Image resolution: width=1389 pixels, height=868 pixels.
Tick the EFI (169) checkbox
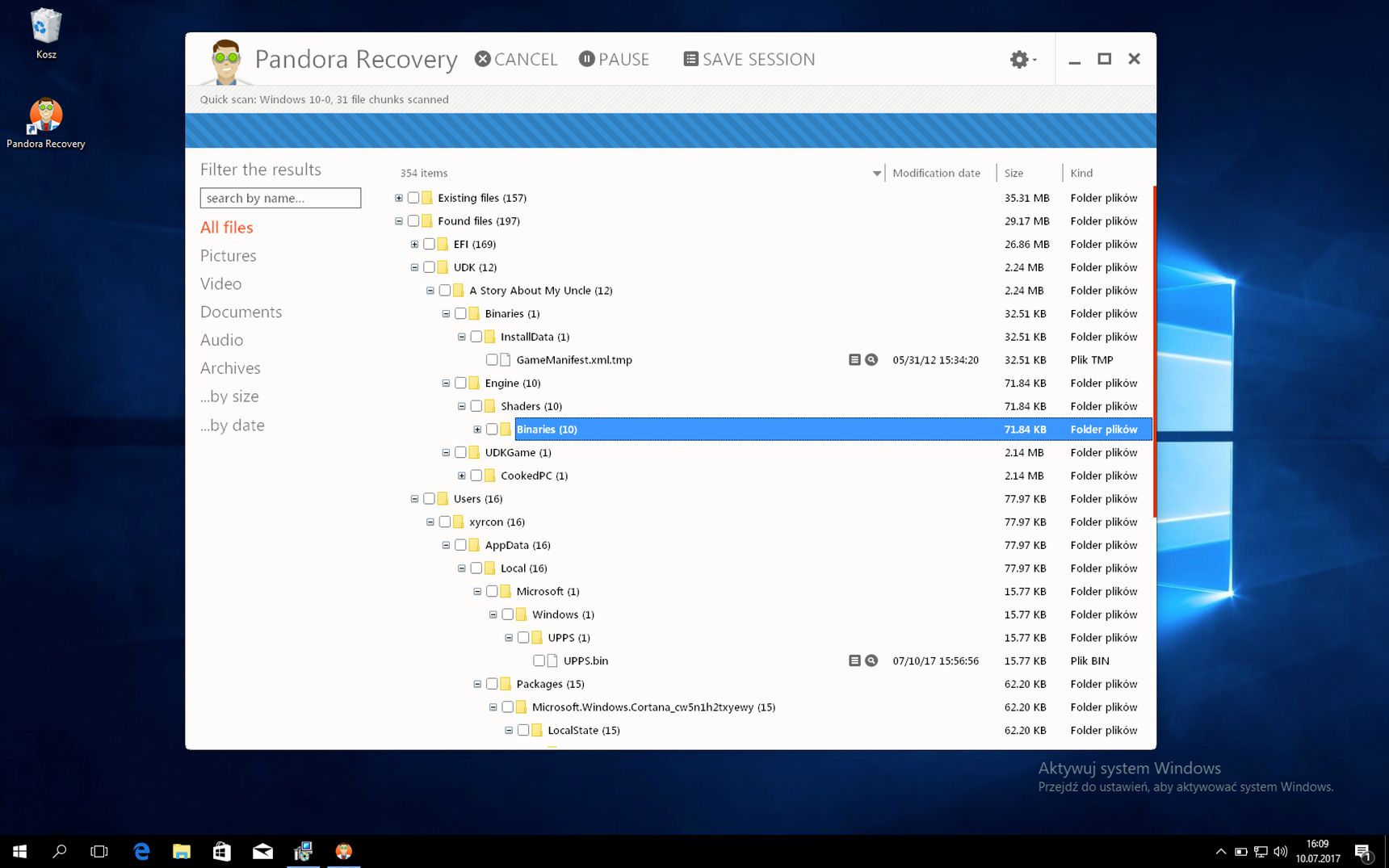(429, 245)
